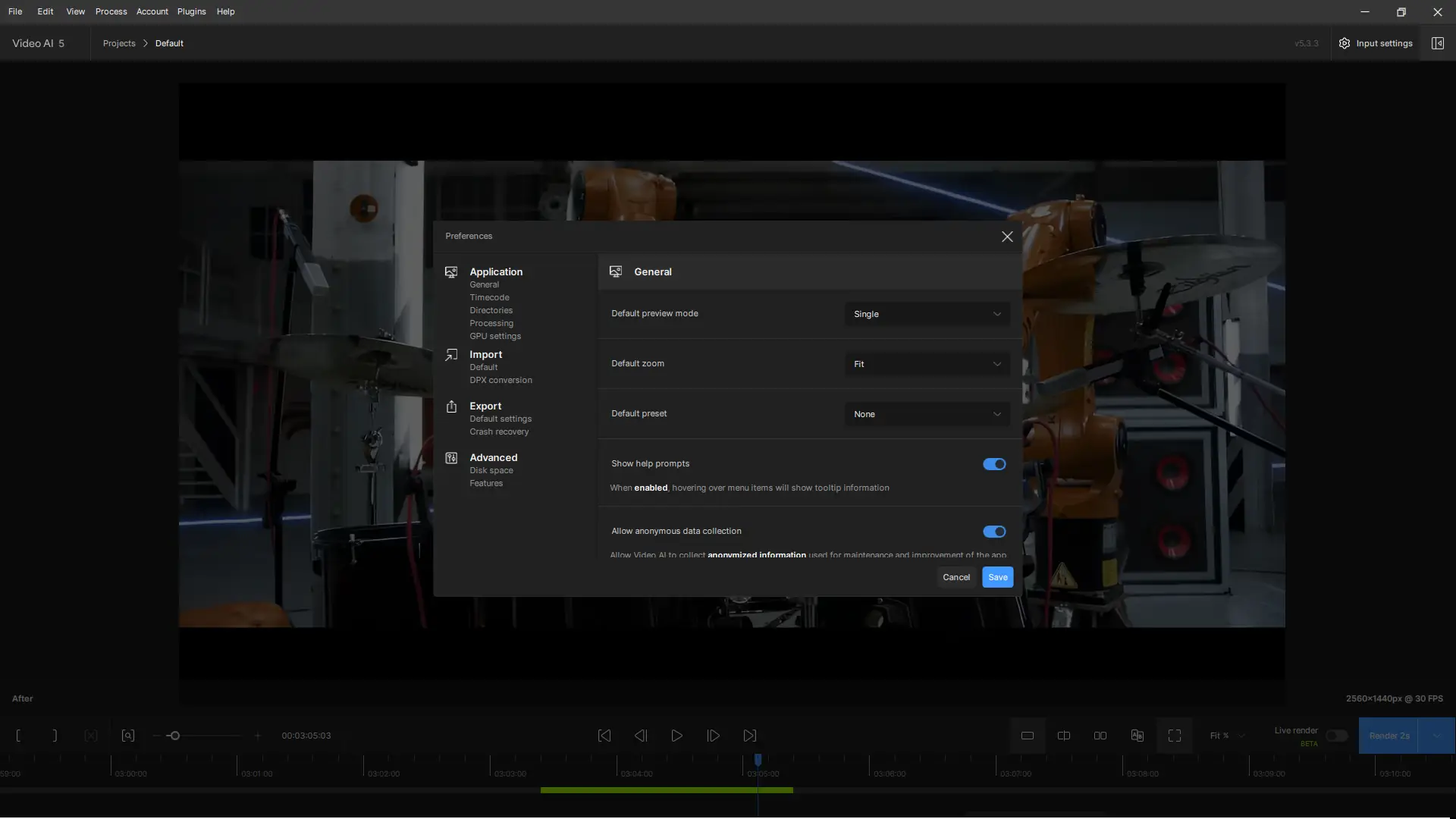Click the zoom-to-selection timeline icon
The height and width of the screenshot is (819, 1456).
pos(127,736)
